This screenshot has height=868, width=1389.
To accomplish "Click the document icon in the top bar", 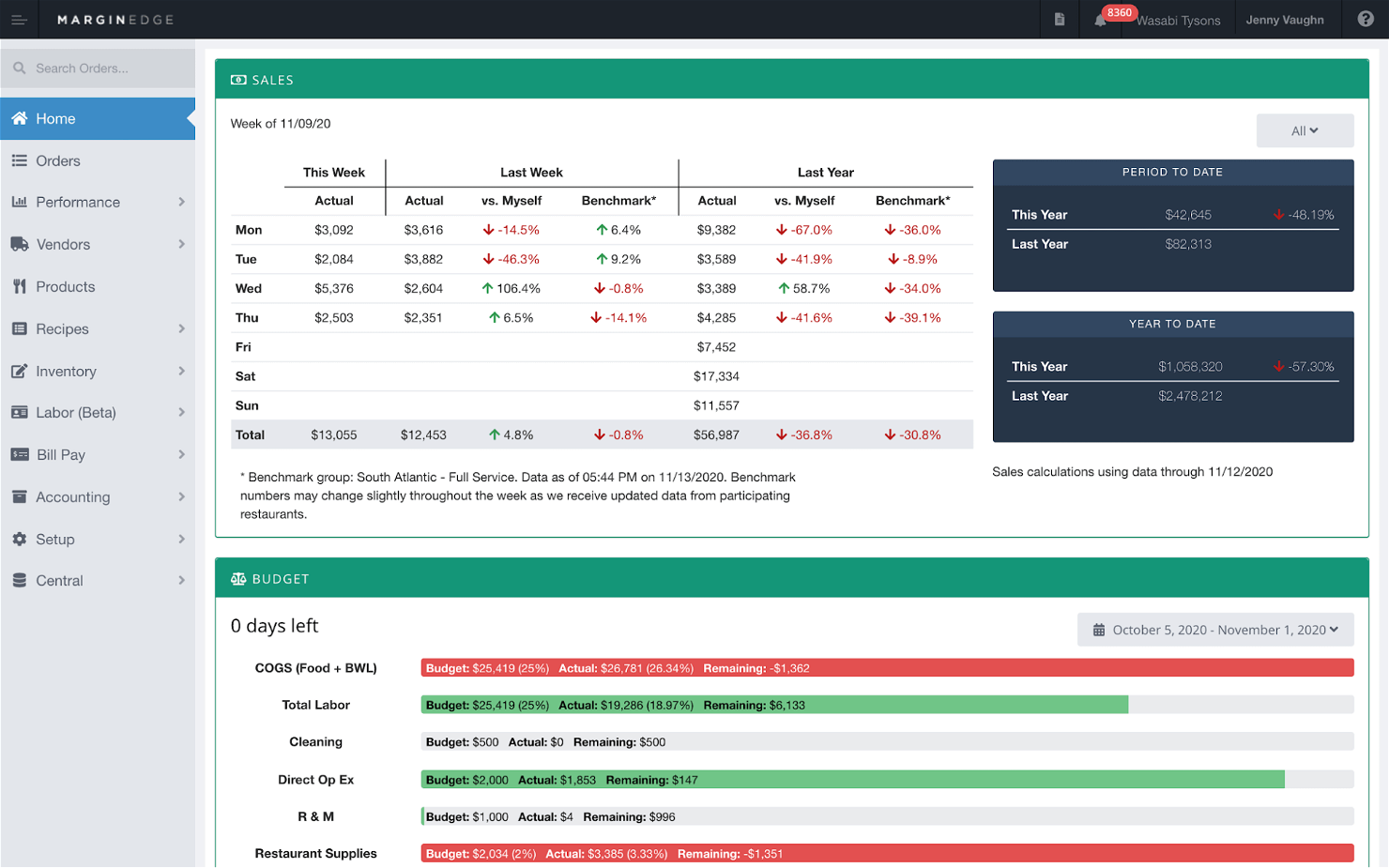I will 1059,20.
